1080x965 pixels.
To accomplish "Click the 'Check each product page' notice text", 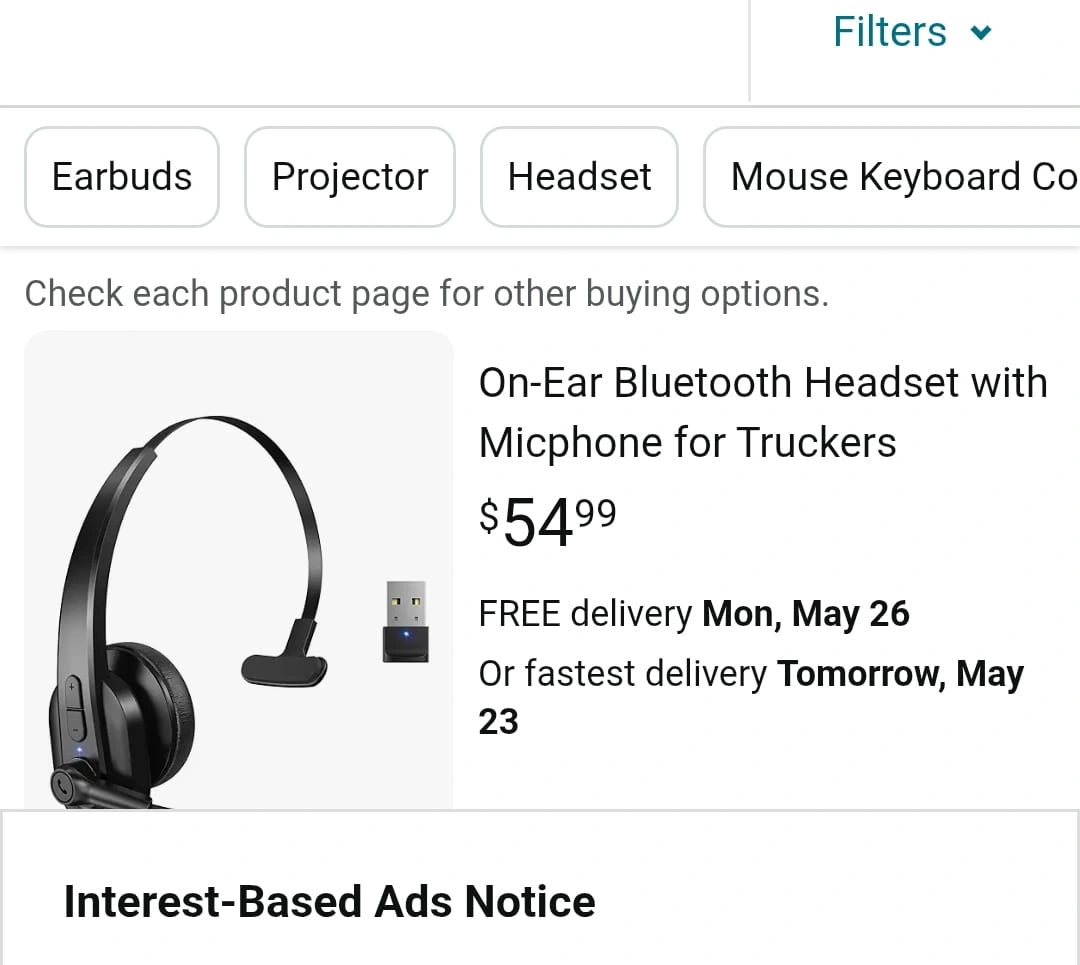I will point(426,294).
